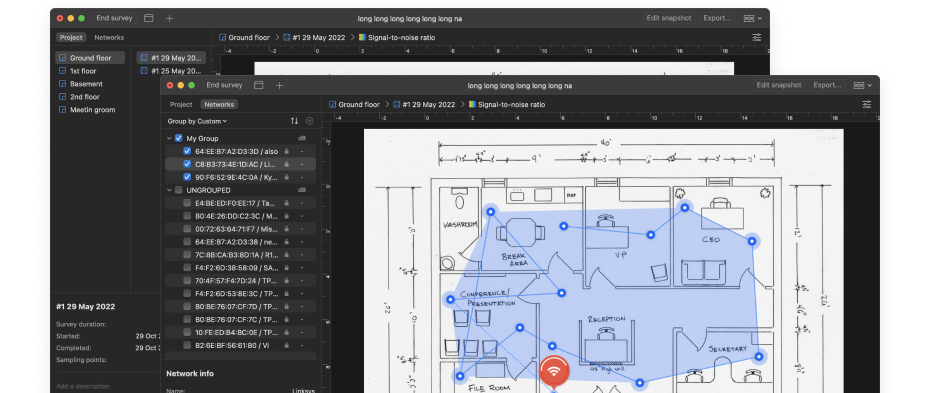
Task: Select Ground floor in back window project list
Action: (90, 58)
